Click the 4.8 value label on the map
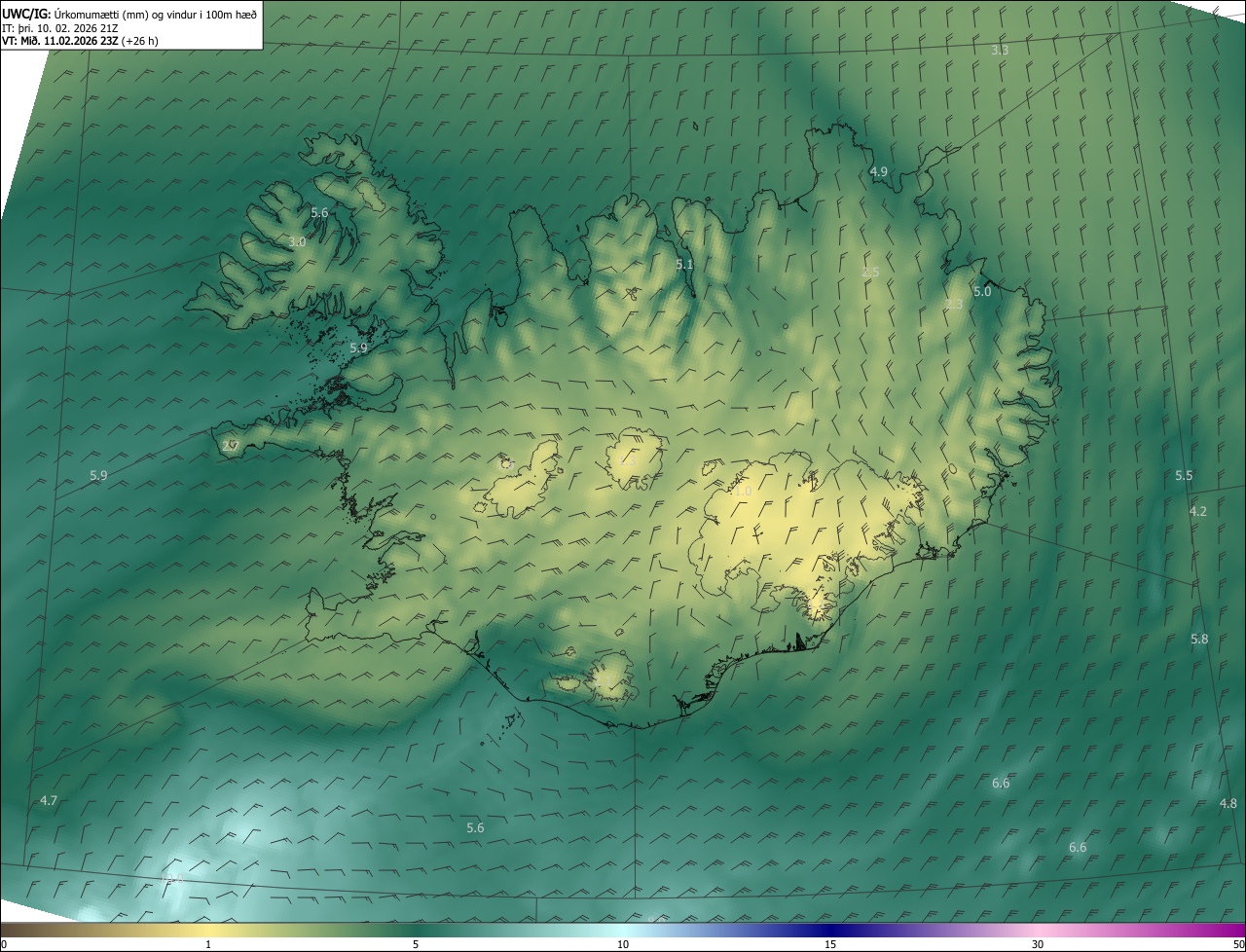This screenshot has width=1246, height=952. [x=1228, y=803]
